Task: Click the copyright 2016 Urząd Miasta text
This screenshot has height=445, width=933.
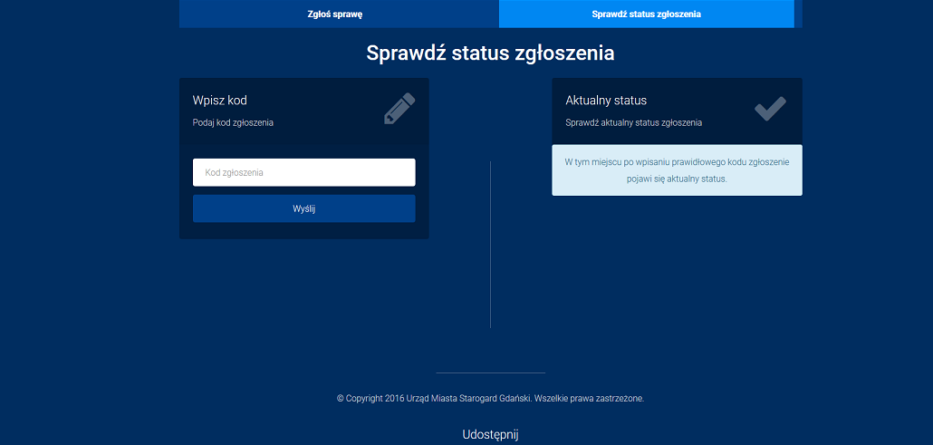Action: pyautogui.click(x=490, y=399)
